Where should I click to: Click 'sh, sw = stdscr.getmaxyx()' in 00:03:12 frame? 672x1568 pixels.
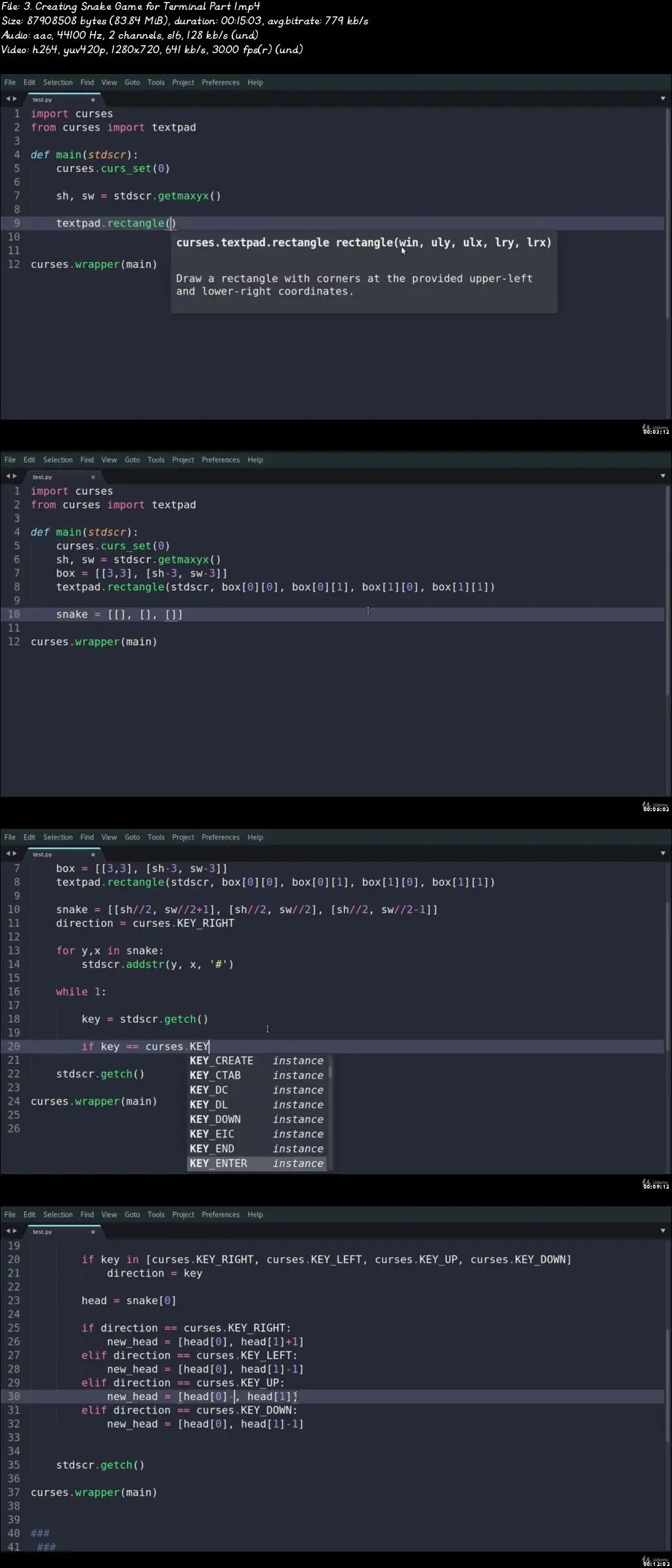pos(138,196)
